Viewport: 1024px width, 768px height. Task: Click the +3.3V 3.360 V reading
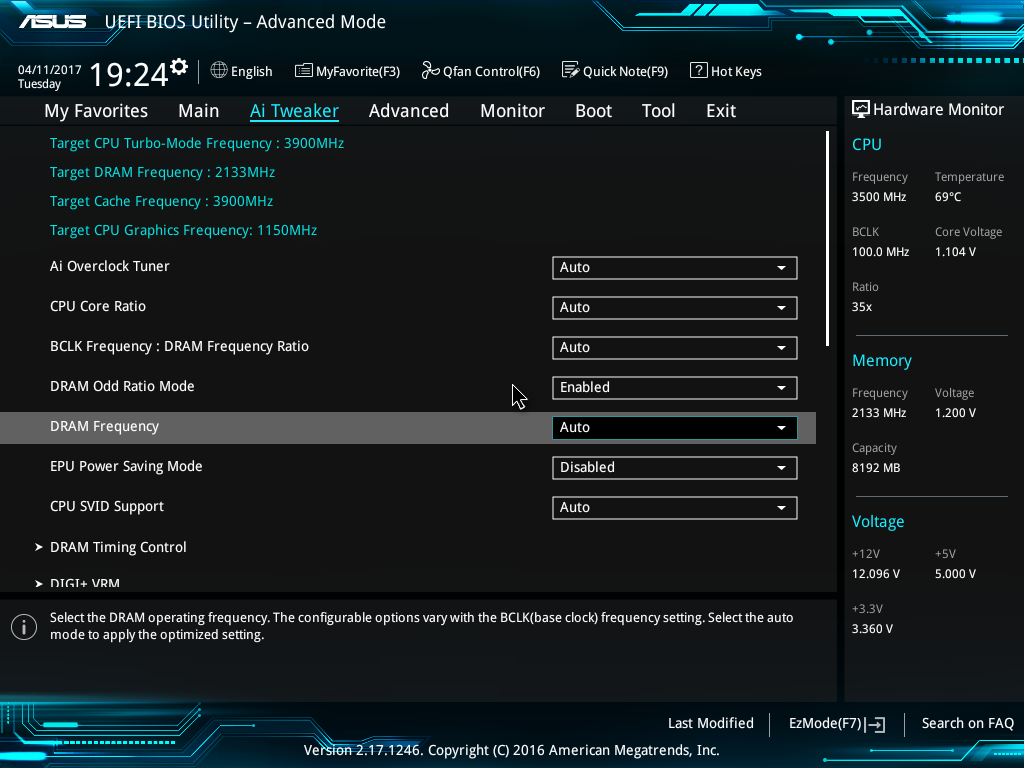872,628
